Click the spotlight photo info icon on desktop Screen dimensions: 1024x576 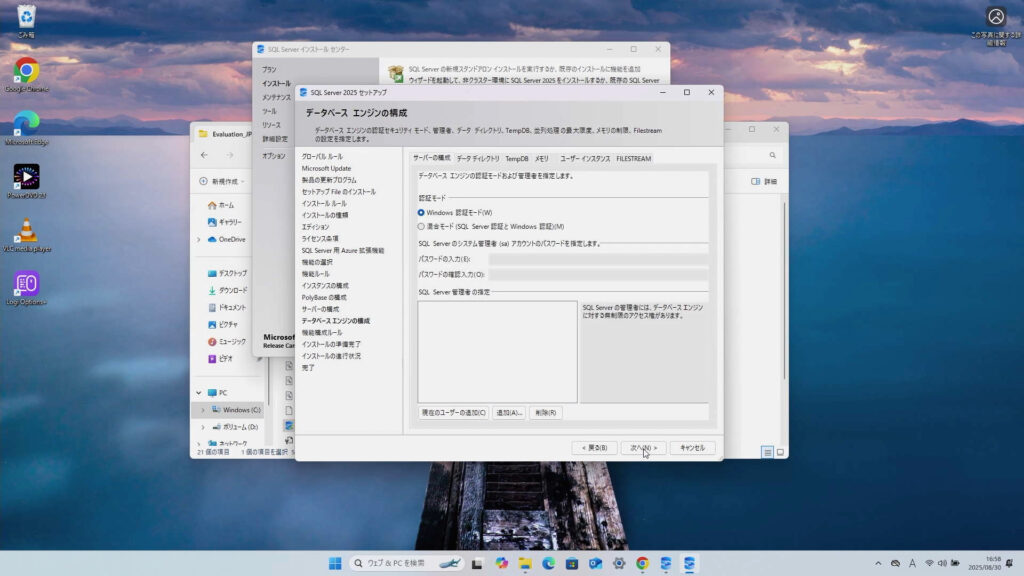pyautogui.click(x=996, y=26)
